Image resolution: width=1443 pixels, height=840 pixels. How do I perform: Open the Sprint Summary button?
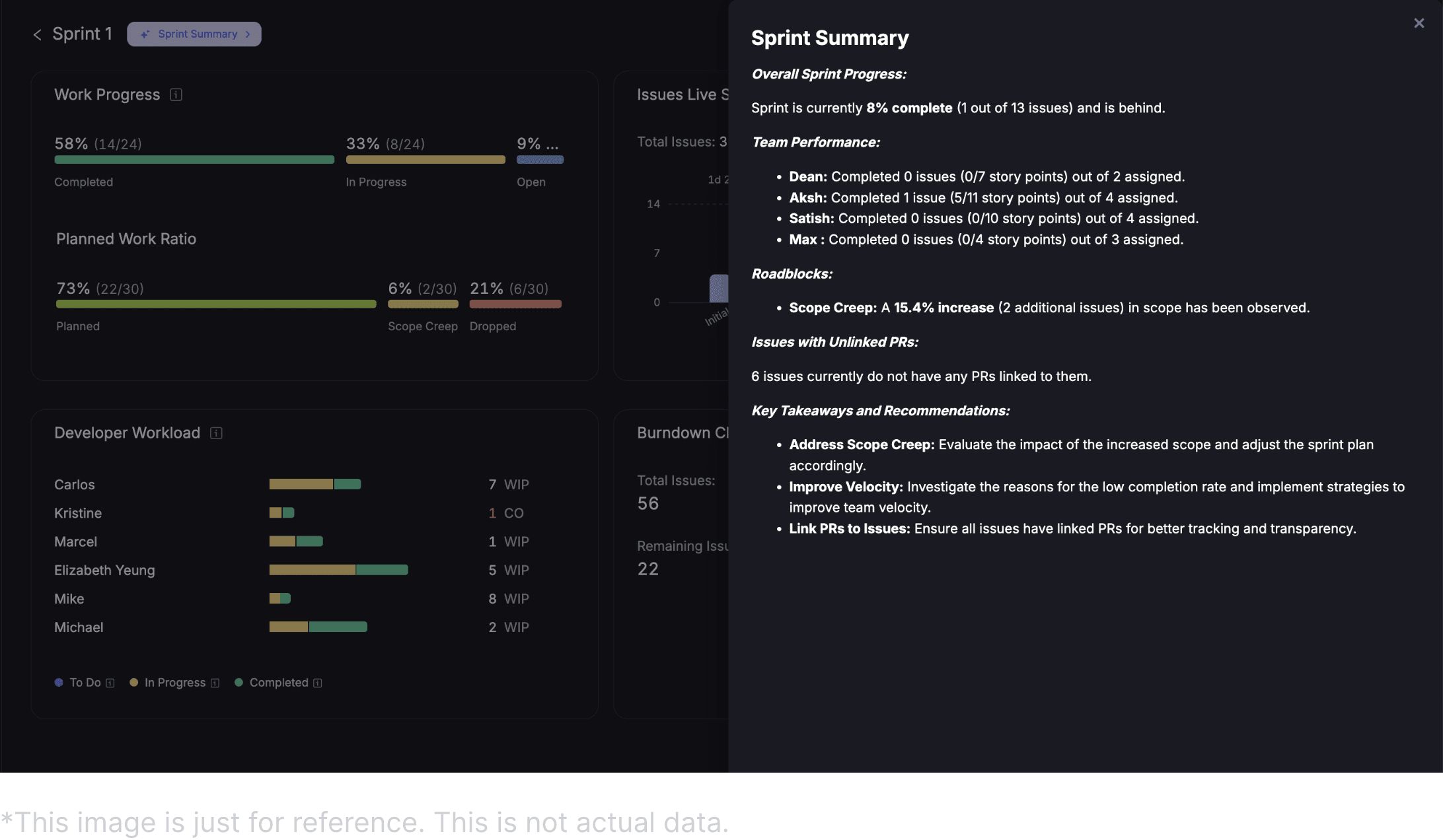click(x=194, y=34)
